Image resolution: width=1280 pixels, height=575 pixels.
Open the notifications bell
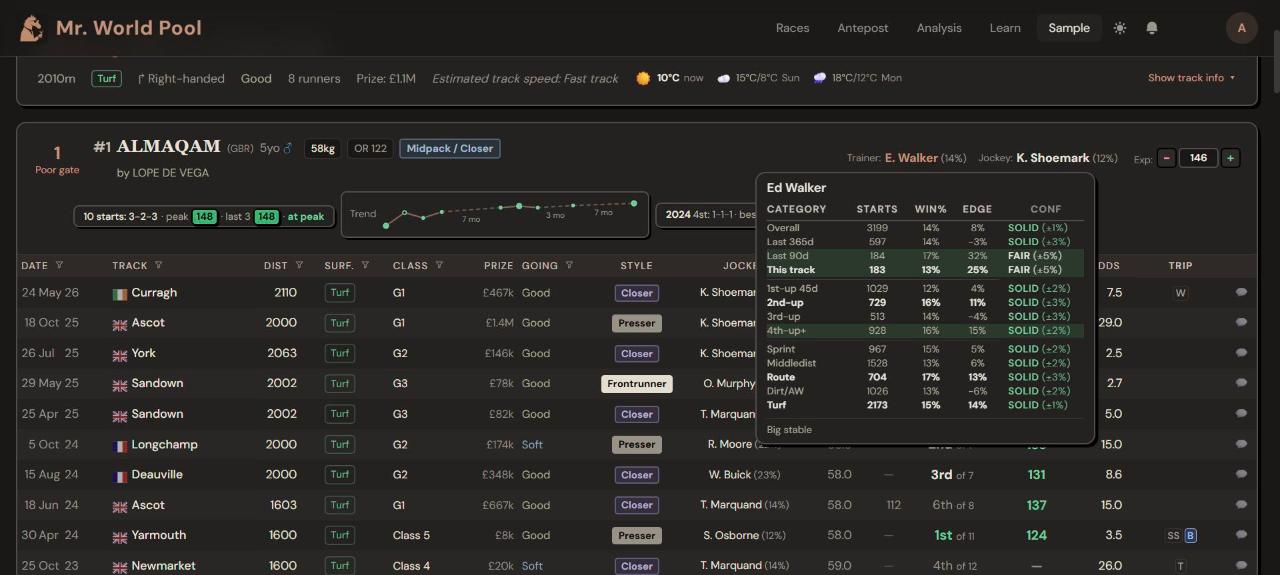pyautogui.click(x=1152, y=28)
